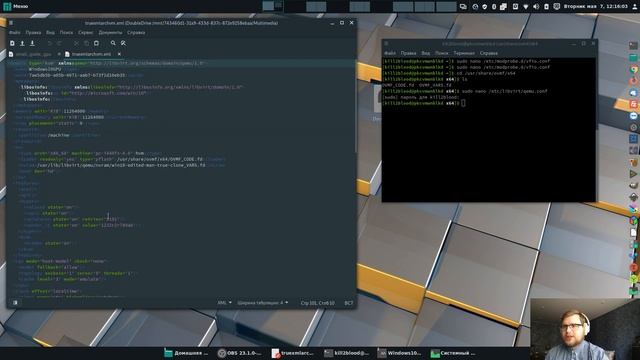Open the Меню application launcher

point(16,6)
